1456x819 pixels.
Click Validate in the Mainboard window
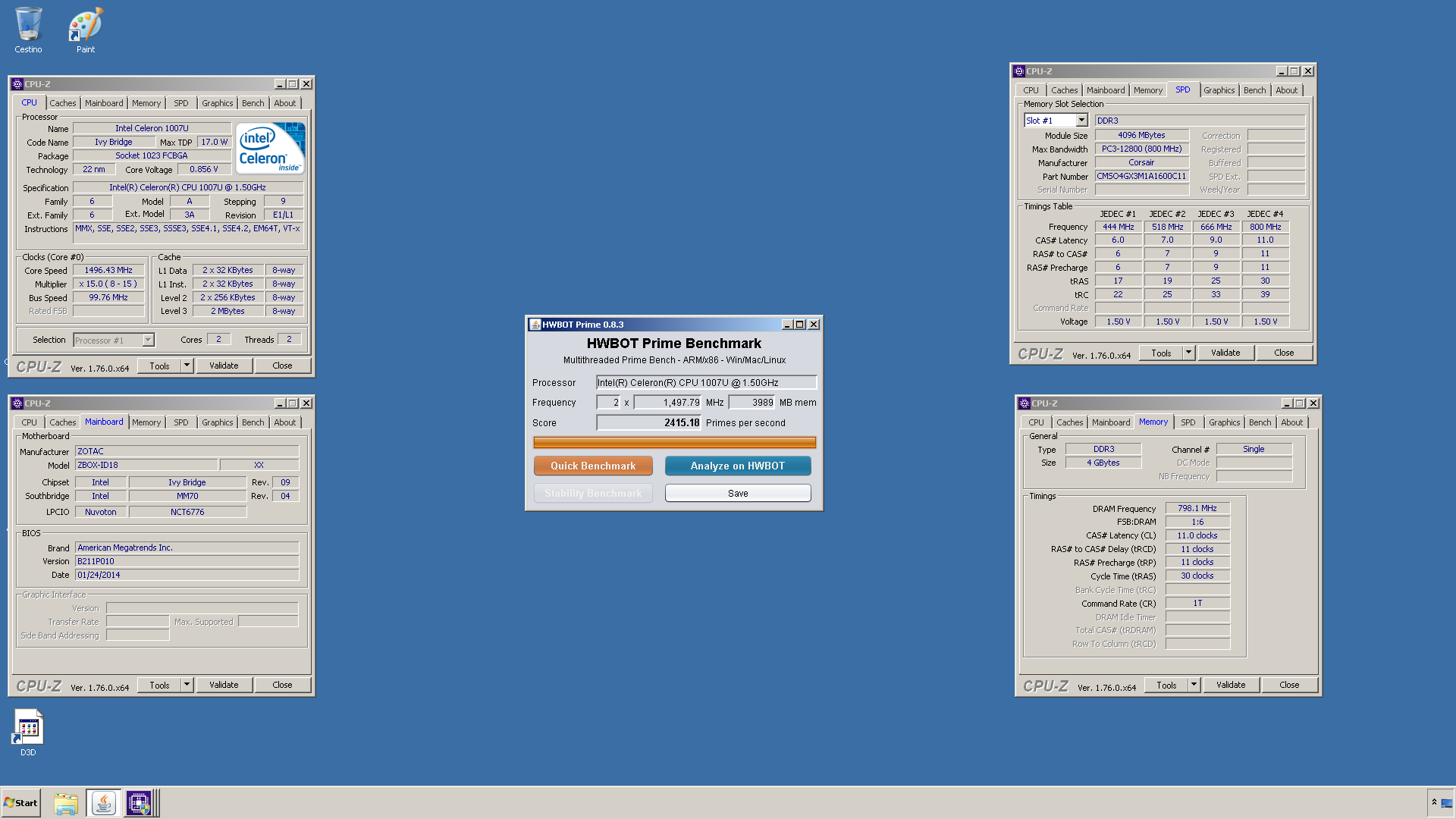tap(224, 685)
